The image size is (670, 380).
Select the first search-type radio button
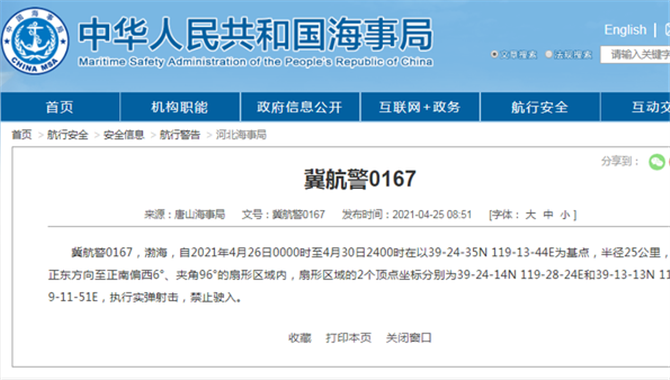click(494, 54)
